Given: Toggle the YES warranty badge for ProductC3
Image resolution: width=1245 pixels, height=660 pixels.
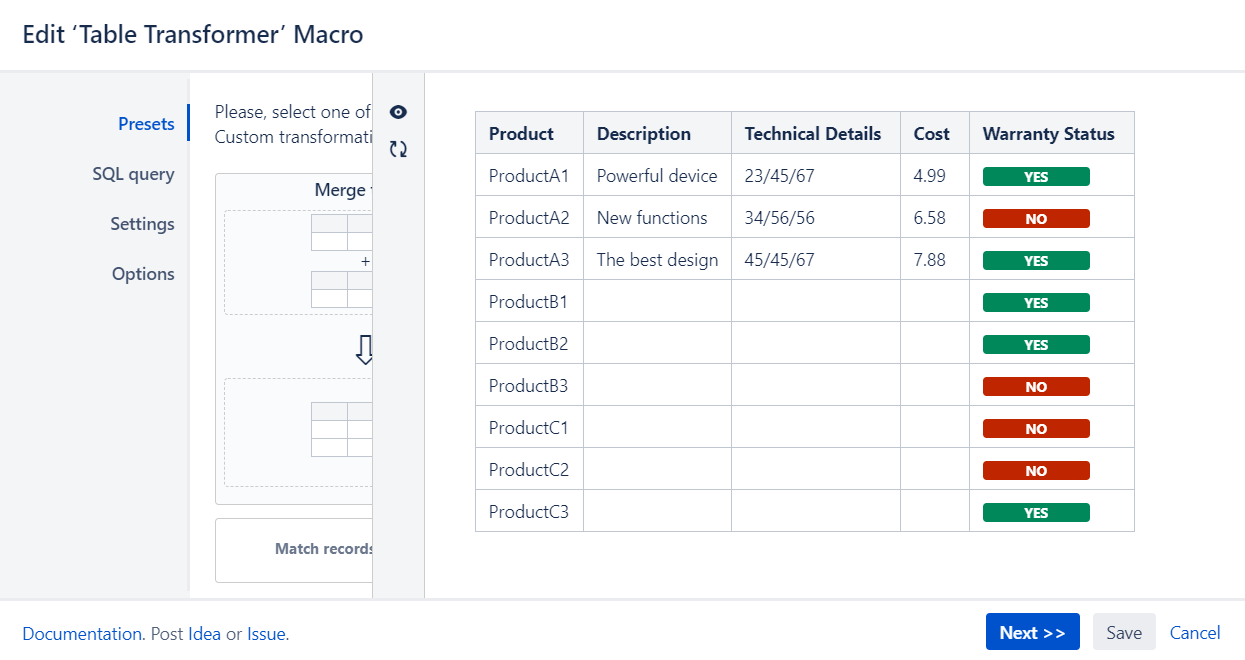Looking at the screenshot, I should 1036,511.
